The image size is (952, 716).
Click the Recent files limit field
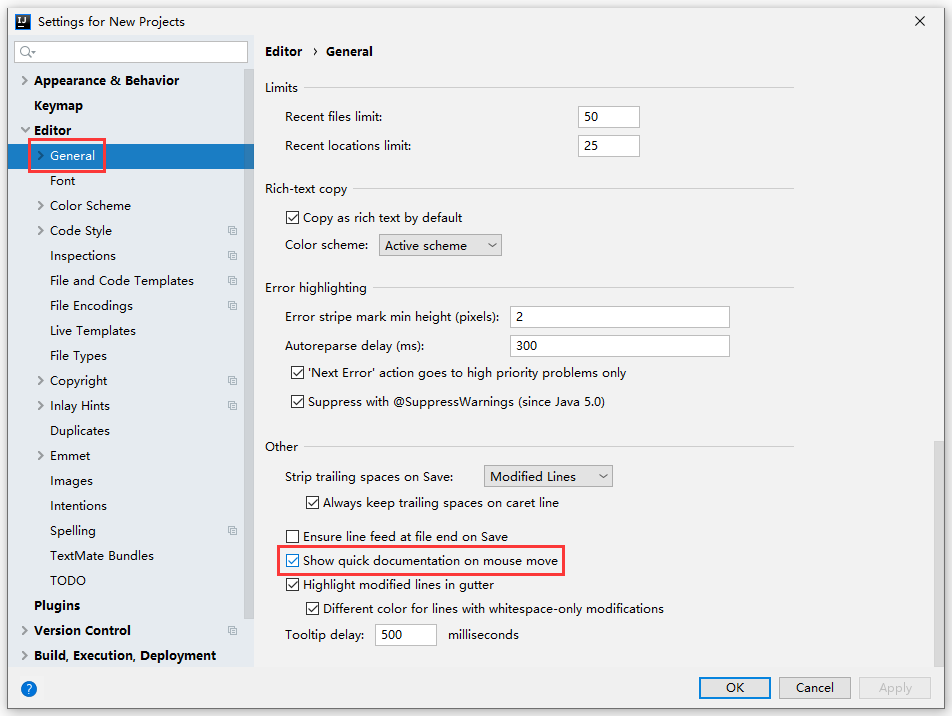coord(608,117)
